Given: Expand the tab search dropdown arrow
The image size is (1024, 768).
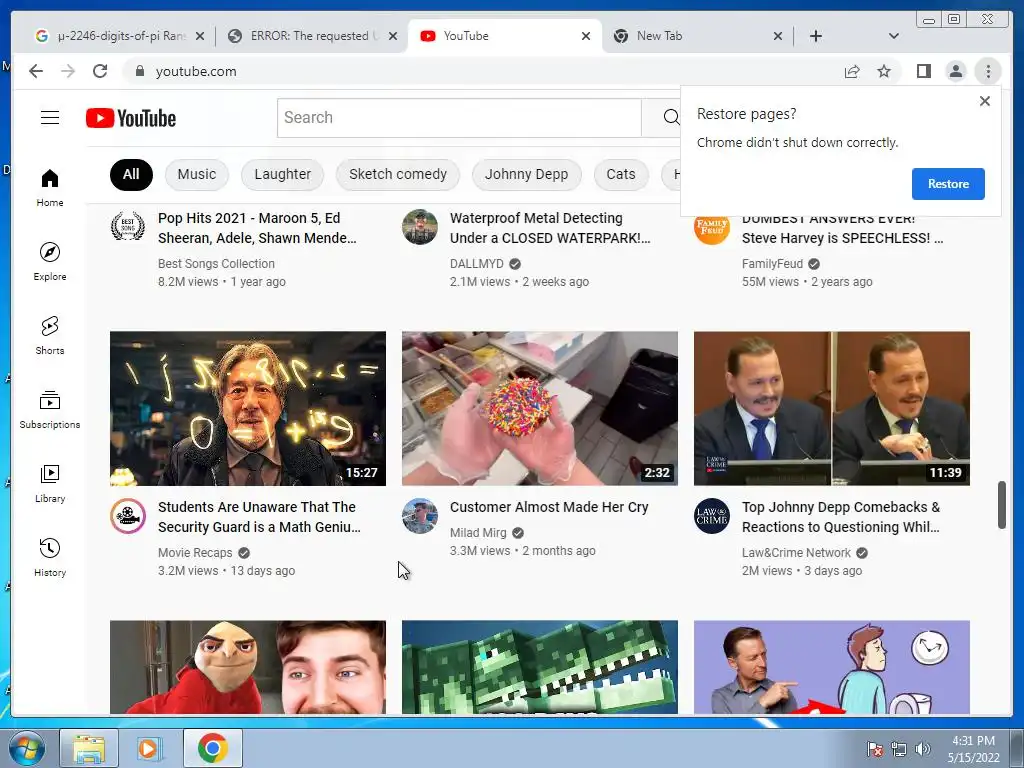Looking at the screenshot, I should coord(893,36).
